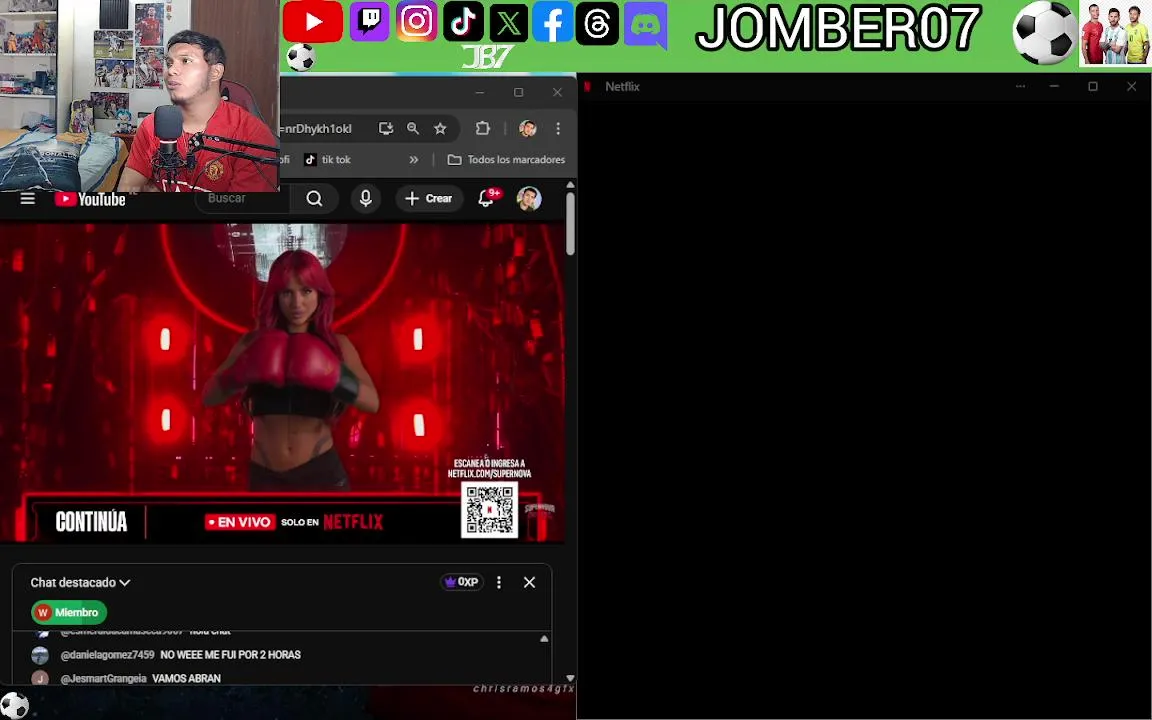Click the Threads icon in stream banner
Viewport: 1152px width, 720px height.
[597, 24]
